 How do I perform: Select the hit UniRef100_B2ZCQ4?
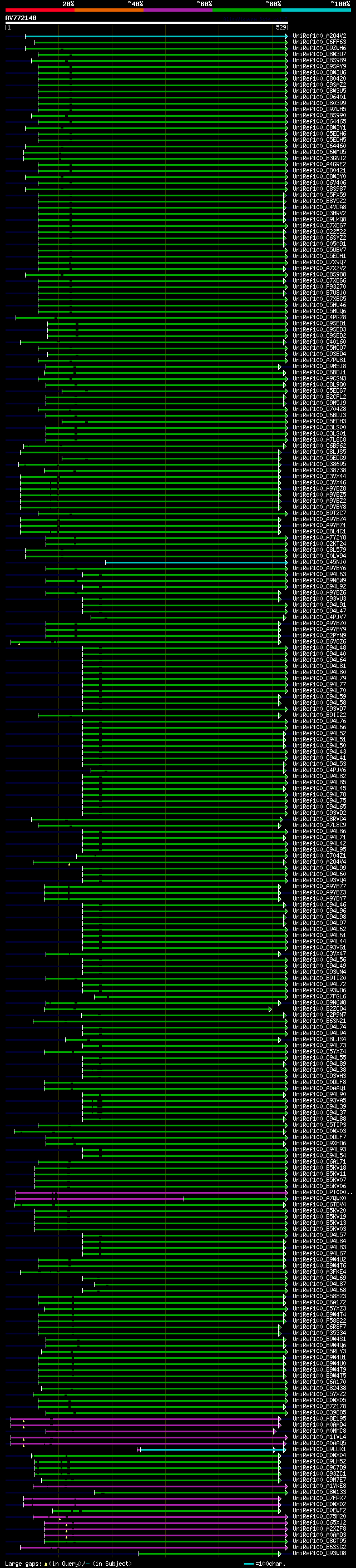(319, 1010)
